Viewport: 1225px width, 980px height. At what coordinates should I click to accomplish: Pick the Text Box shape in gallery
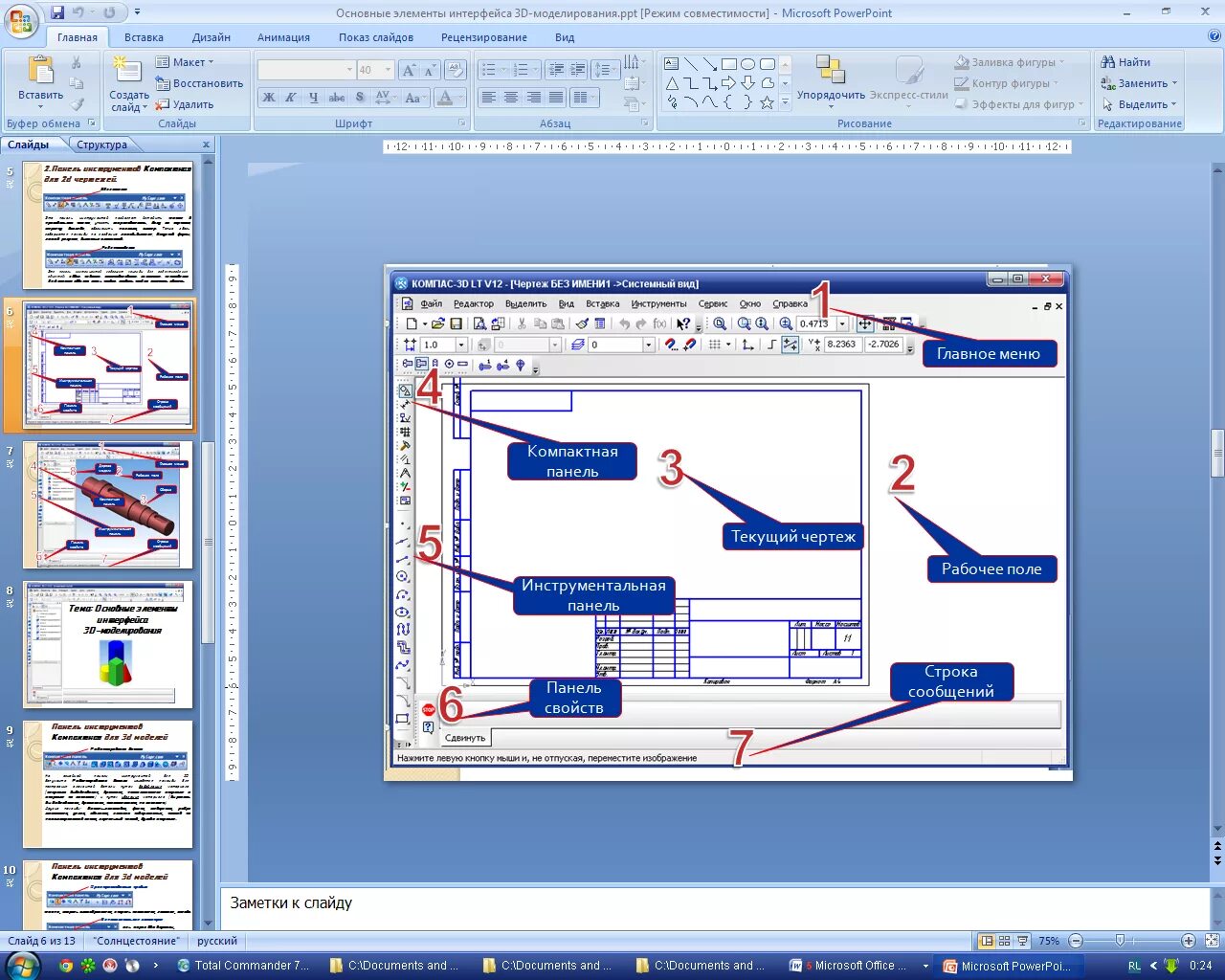672,64
